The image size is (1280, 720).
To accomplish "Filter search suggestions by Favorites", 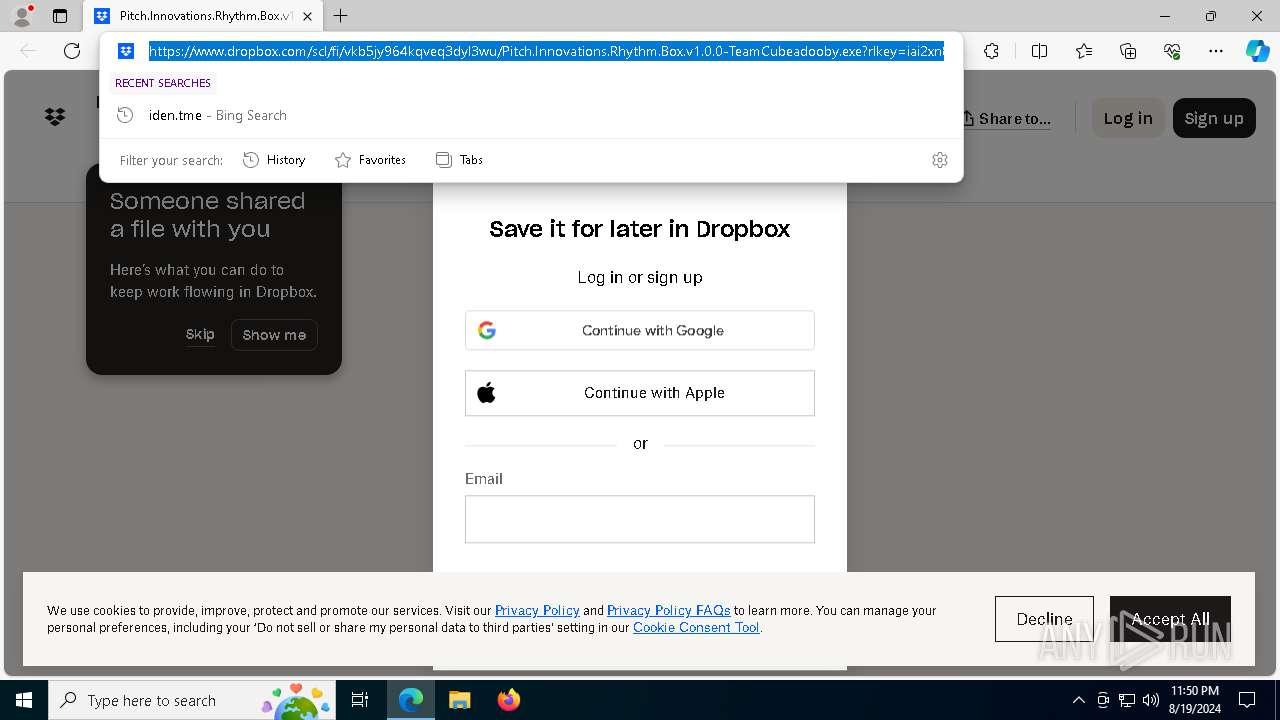I will tap(370, 160).
